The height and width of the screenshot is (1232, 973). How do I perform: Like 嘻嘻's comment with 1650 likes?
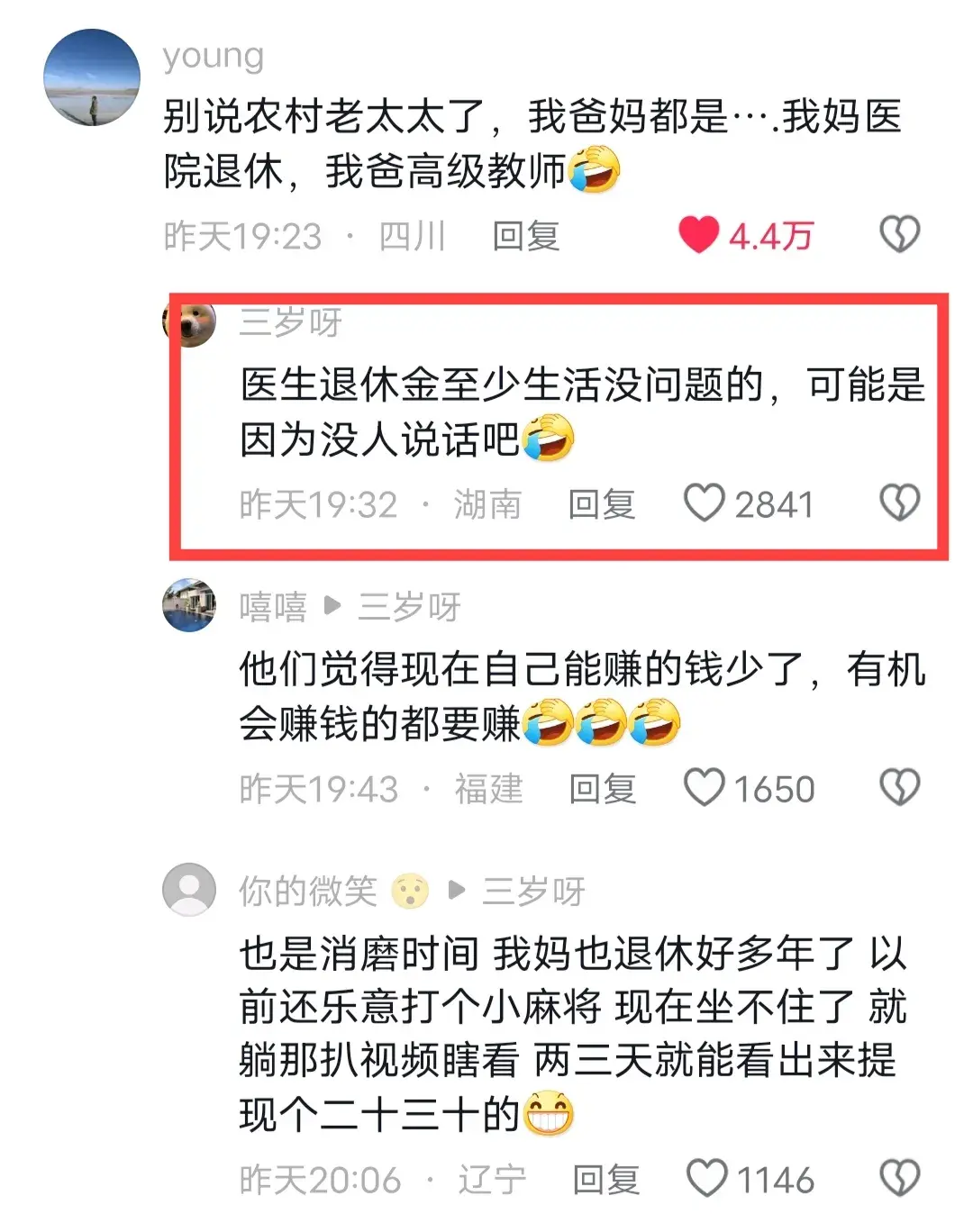[x=704, y=787]
